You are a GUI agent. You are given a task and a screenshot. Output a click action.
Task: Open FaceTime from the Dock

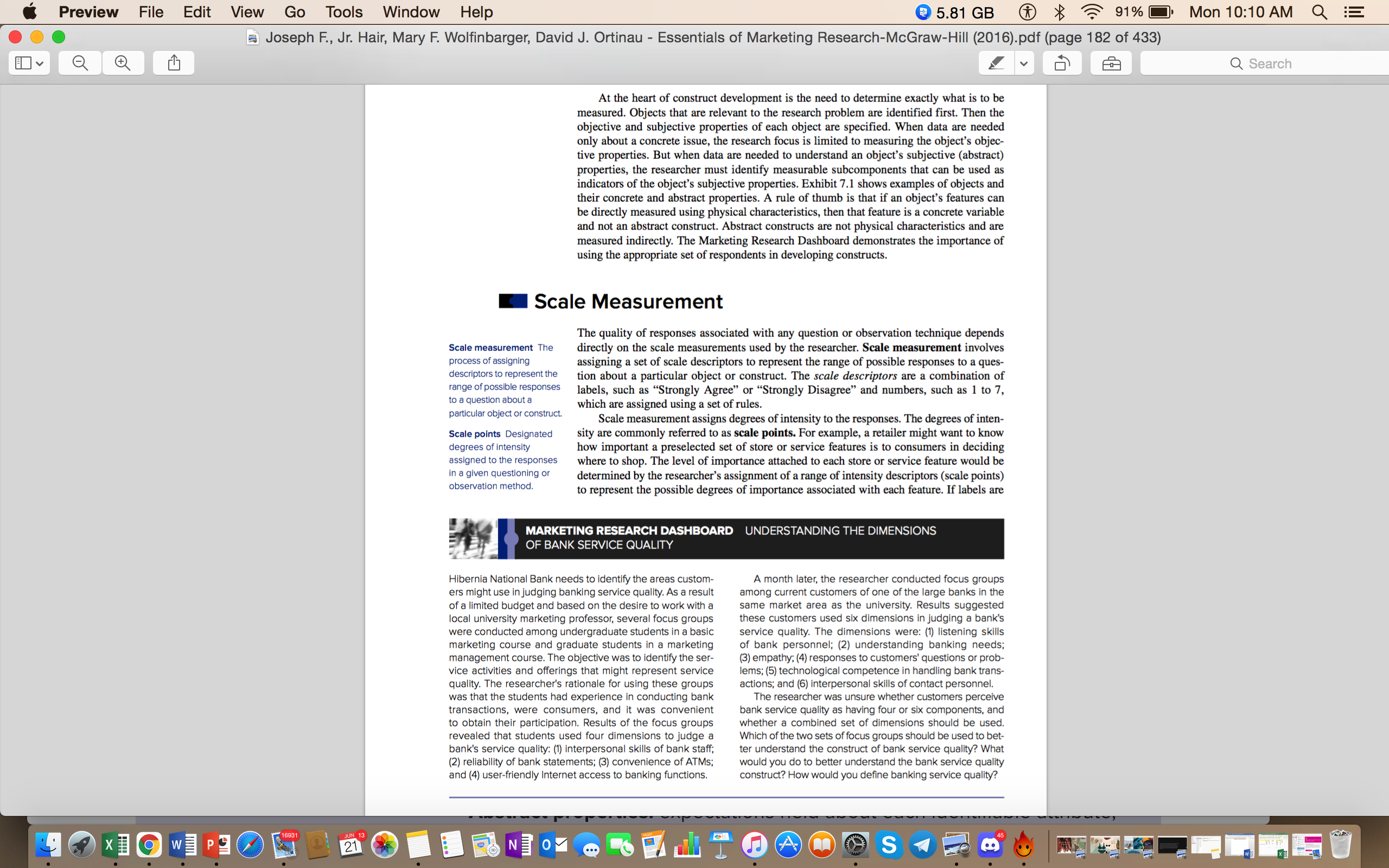pos(621,845)
